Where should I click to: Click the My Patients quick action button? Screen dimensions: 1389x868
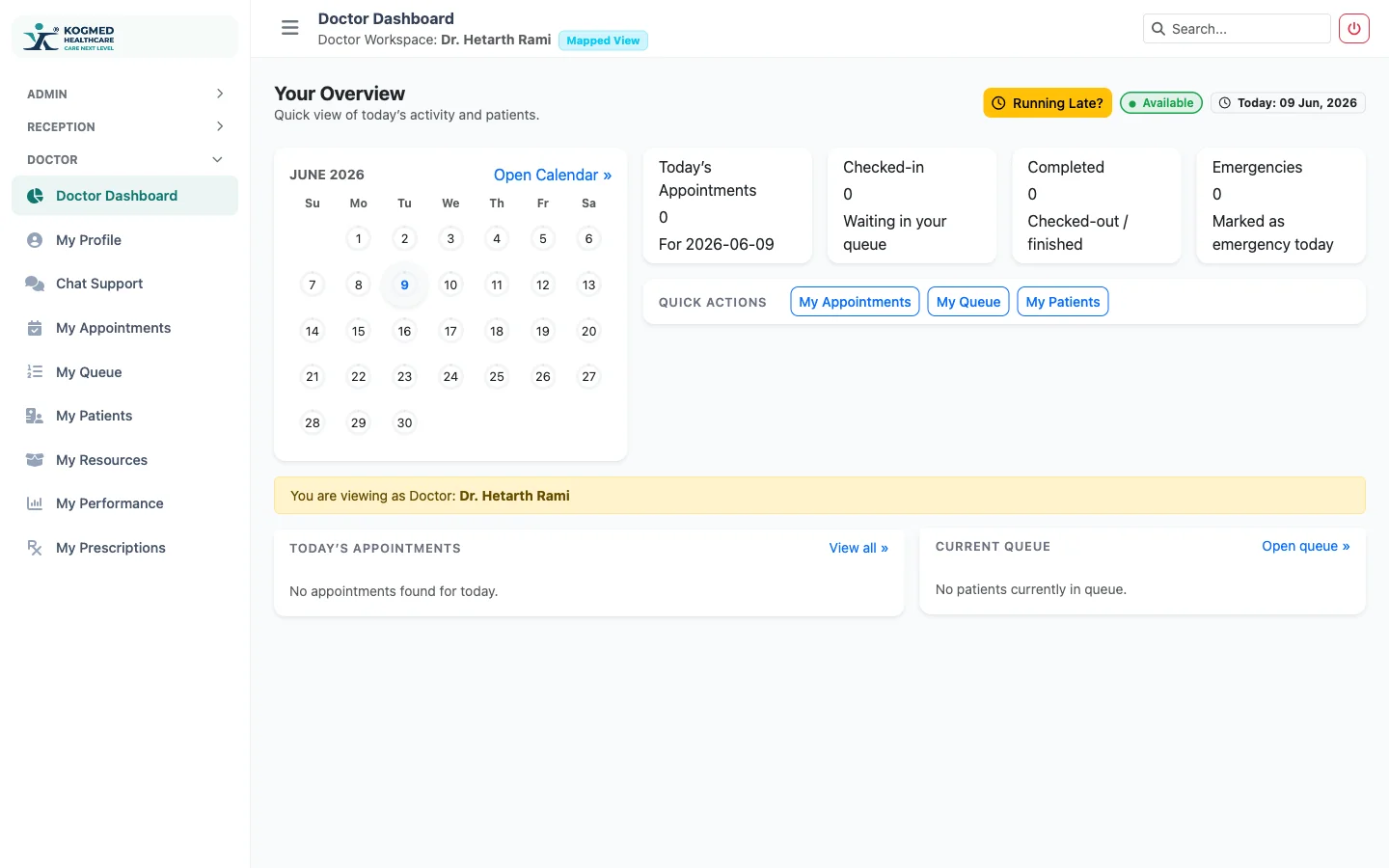[1063, 302]
